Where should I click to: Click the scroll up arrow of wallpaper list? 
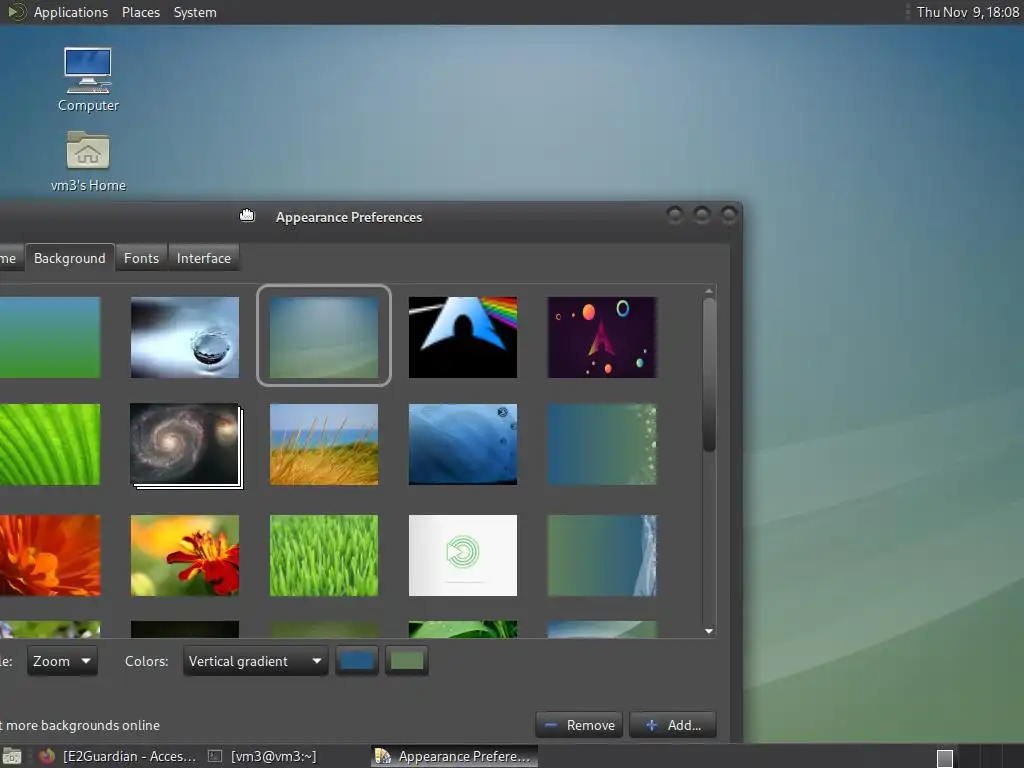click(709, 291)
